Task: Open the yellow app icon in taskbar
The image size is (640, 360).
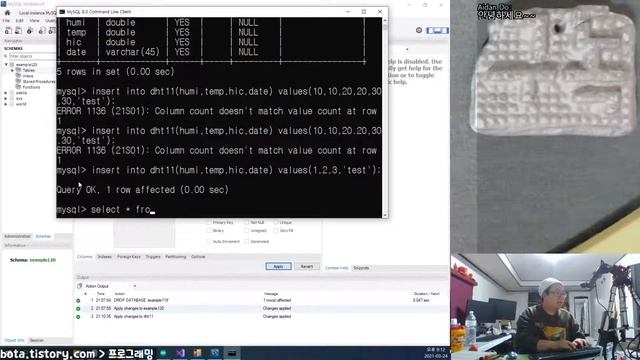Action: click(x=198, y=353)
